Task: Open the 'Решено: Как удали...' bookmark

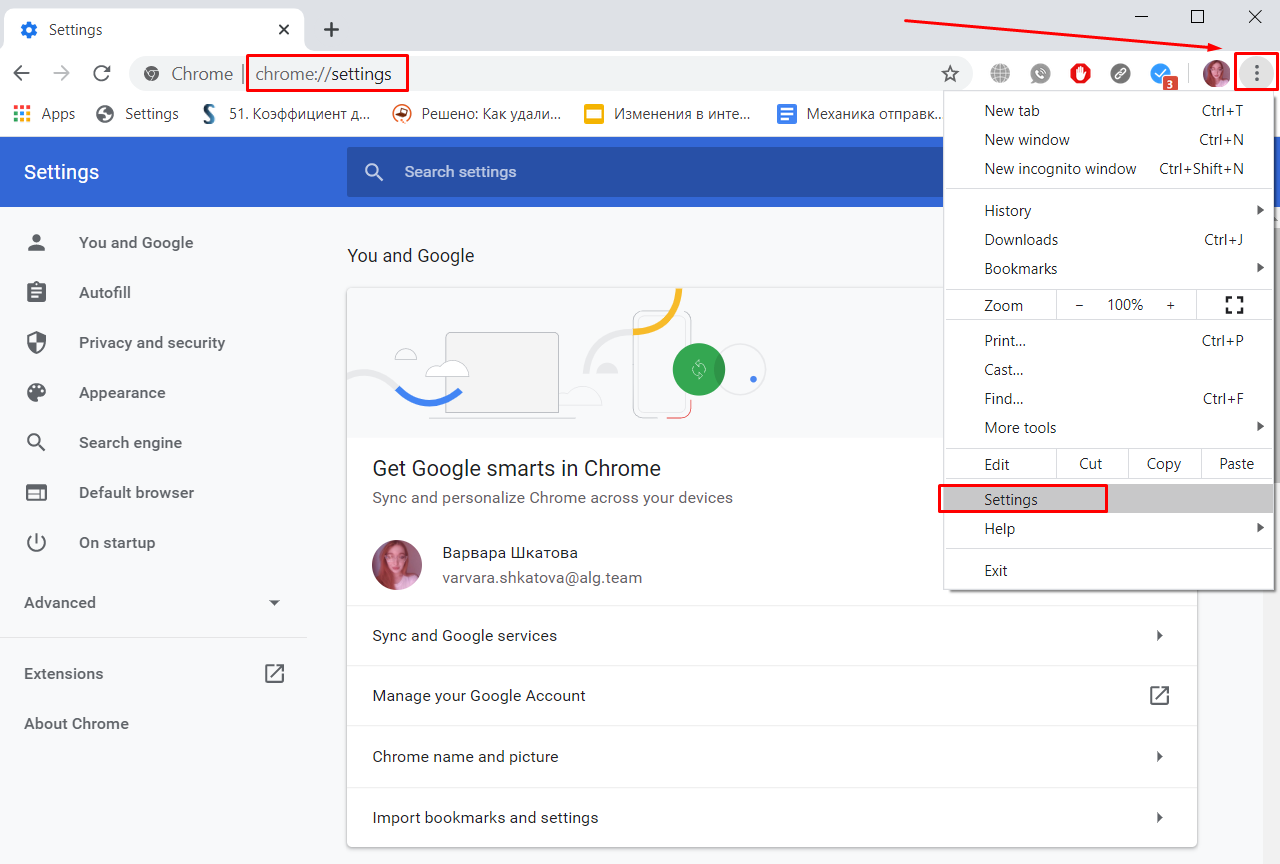Action: point(476,114)
